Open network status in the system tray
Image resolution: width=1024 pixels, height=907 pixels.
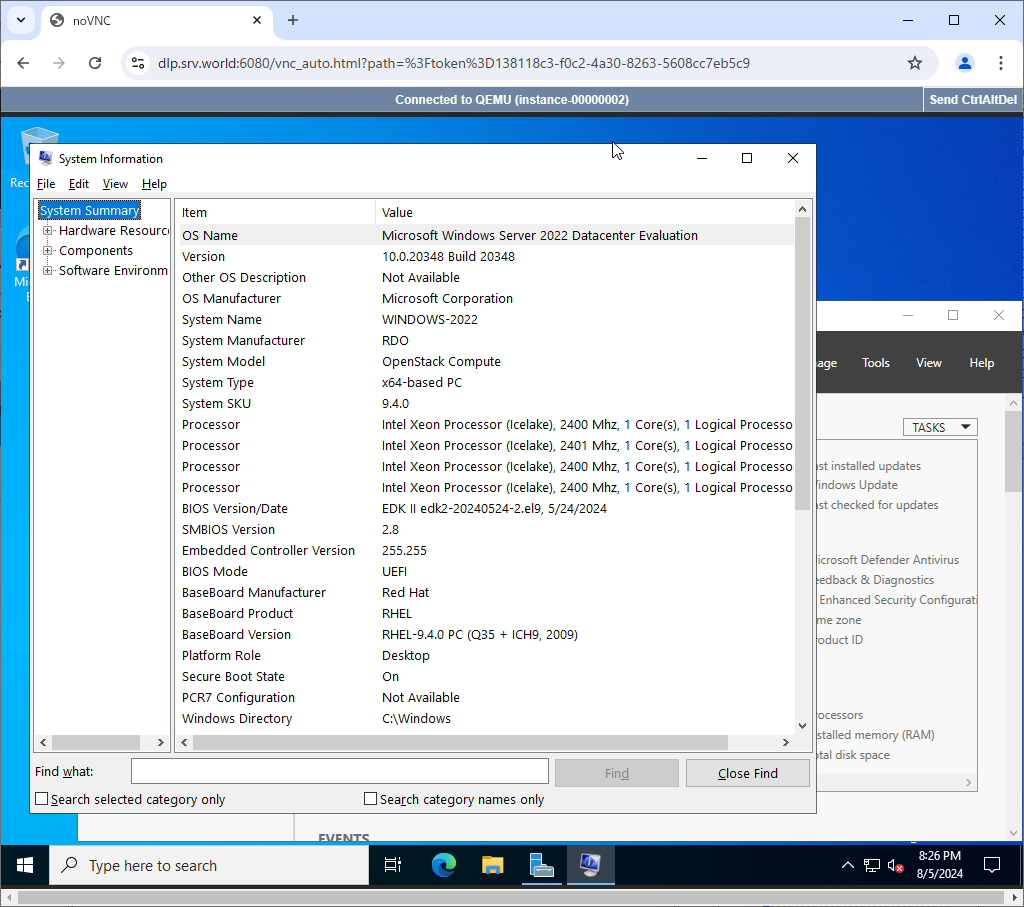871,866
